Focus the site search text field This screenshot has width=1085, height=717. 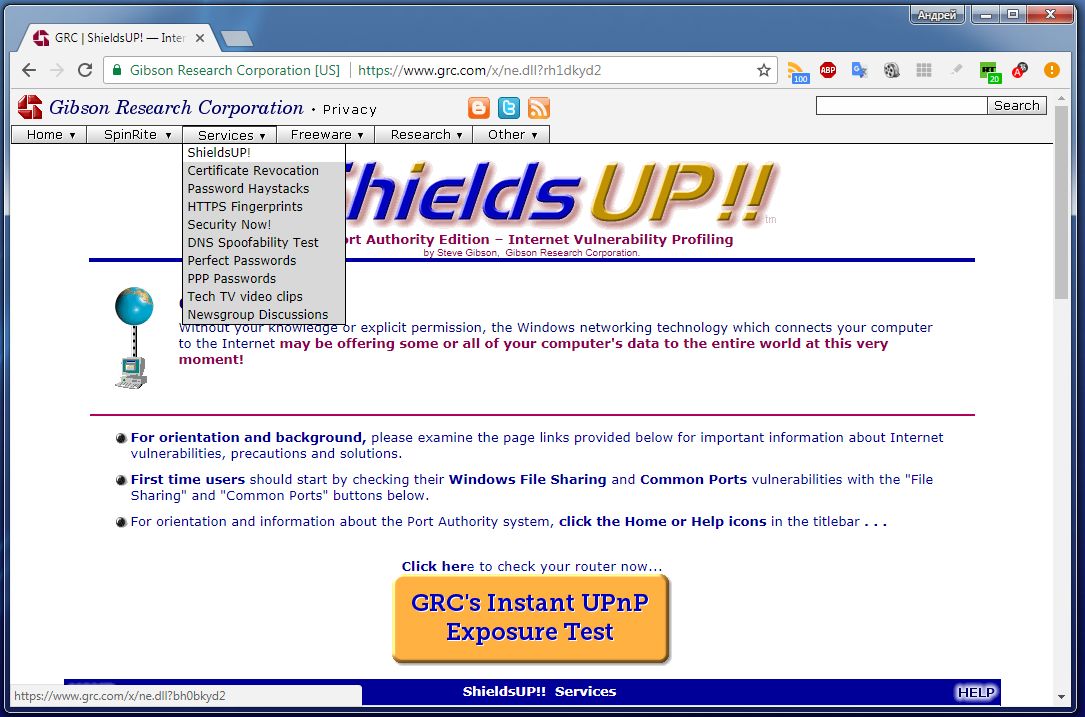tap(902, 106)
